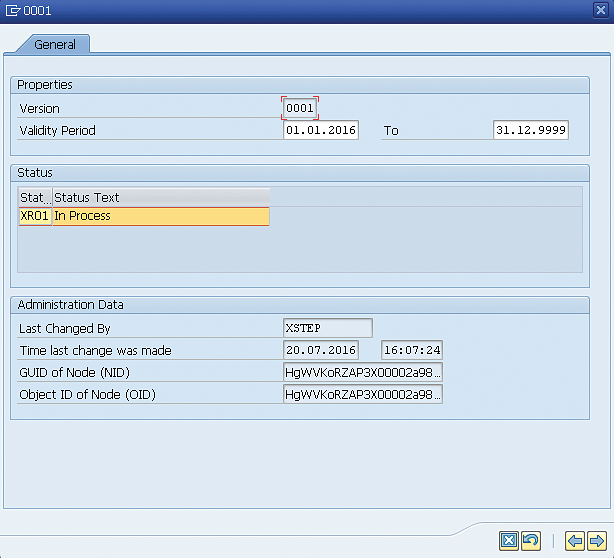Click the Object ID of Node field
Image resolution: width=614 pixels, height=558 pixels.
point(362,394)
